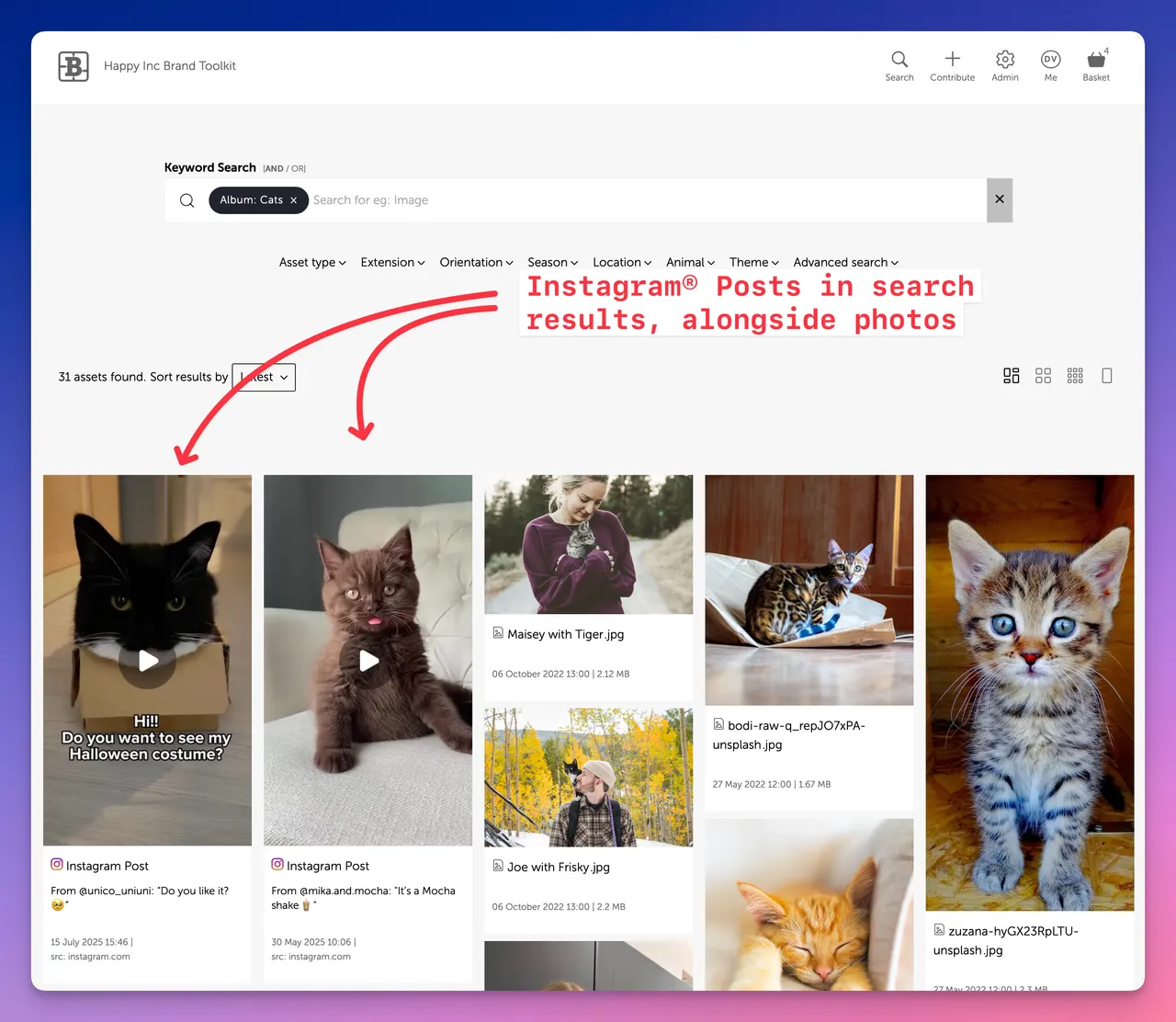This screenshot has width=1176, height=1022.
Task: Switch to medium grid view
Action: click(1043, 376)
